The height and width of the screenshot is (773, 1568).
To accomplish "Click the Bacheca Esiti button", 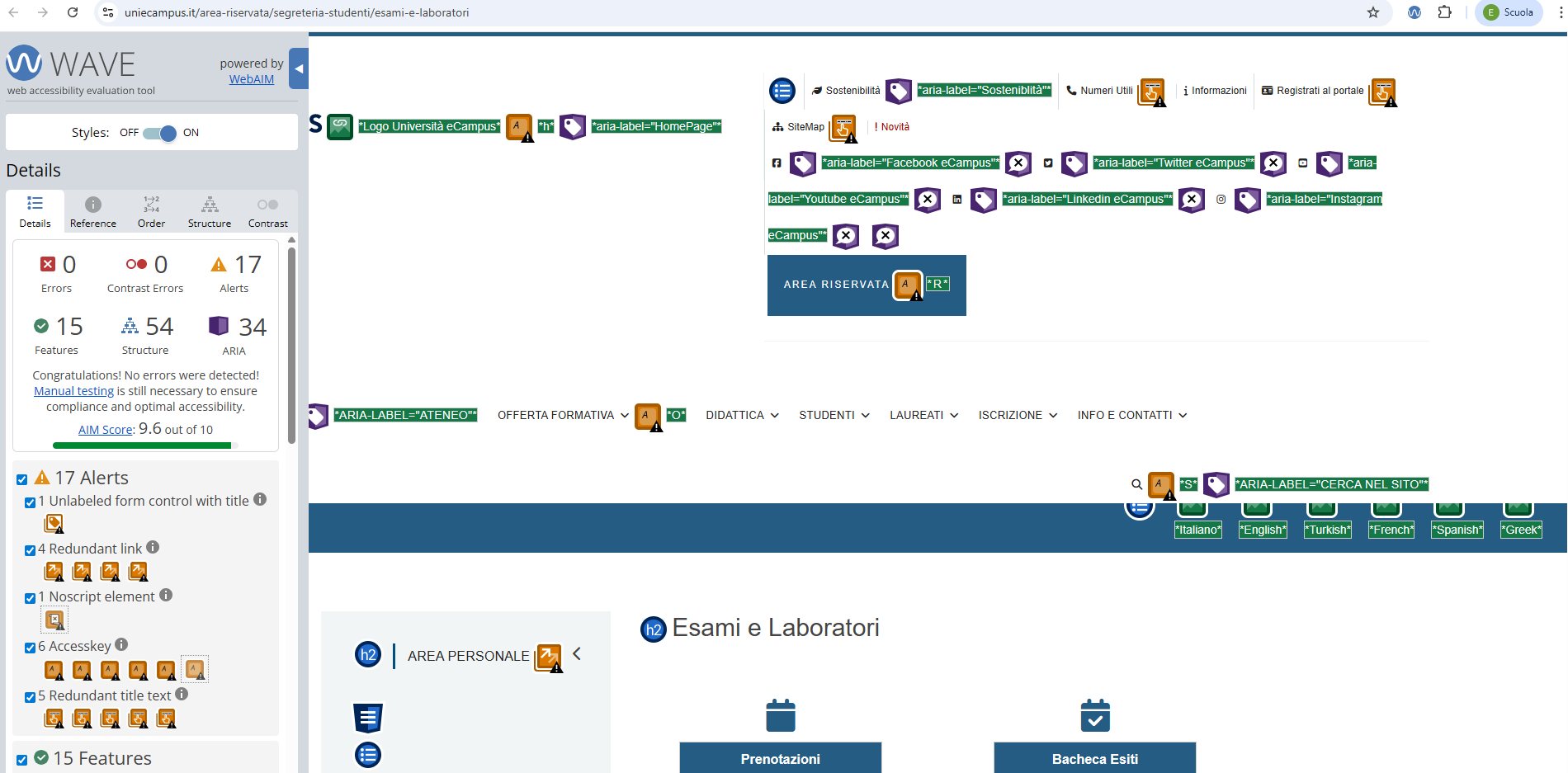I will 1095,758.
